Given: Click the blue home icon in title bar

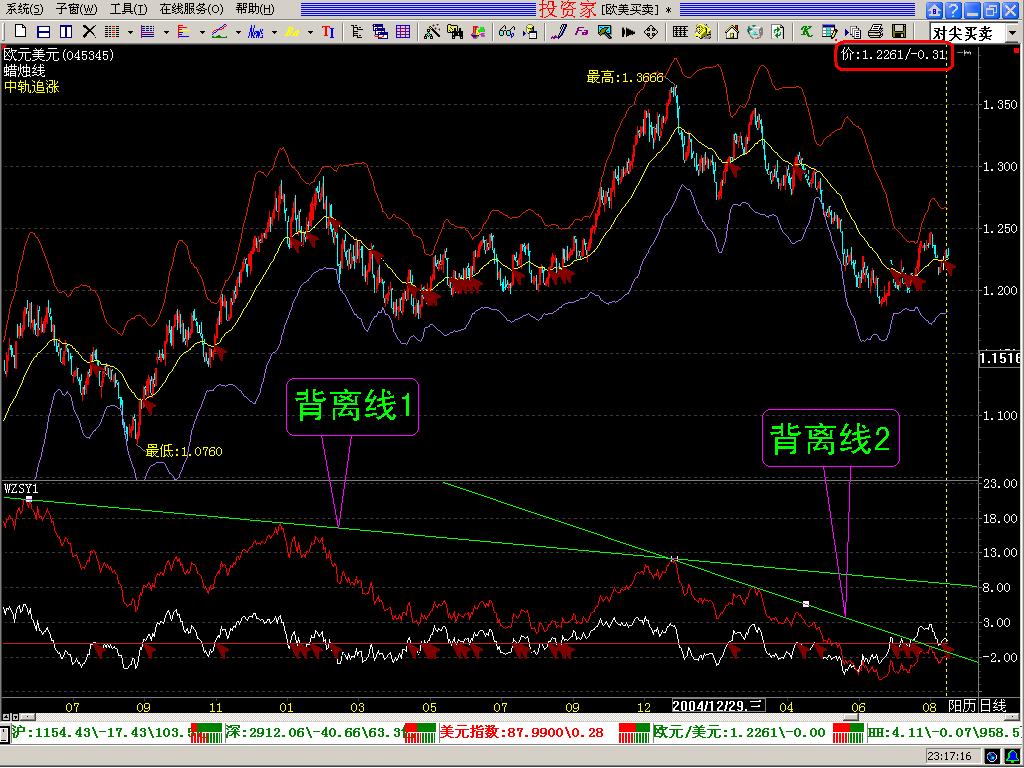Looking at the screenshot, I should click(935, 10).
